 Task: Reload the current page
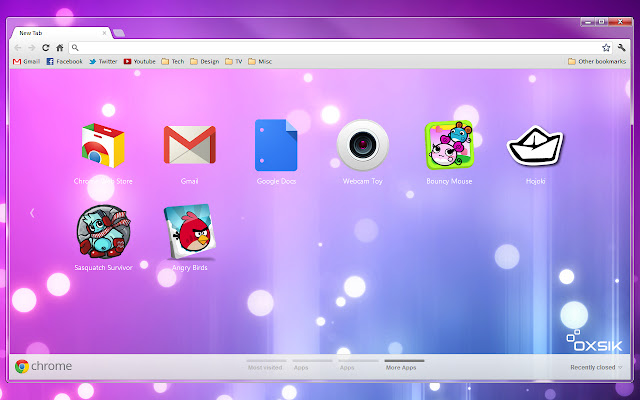click(x=45, y=48)
